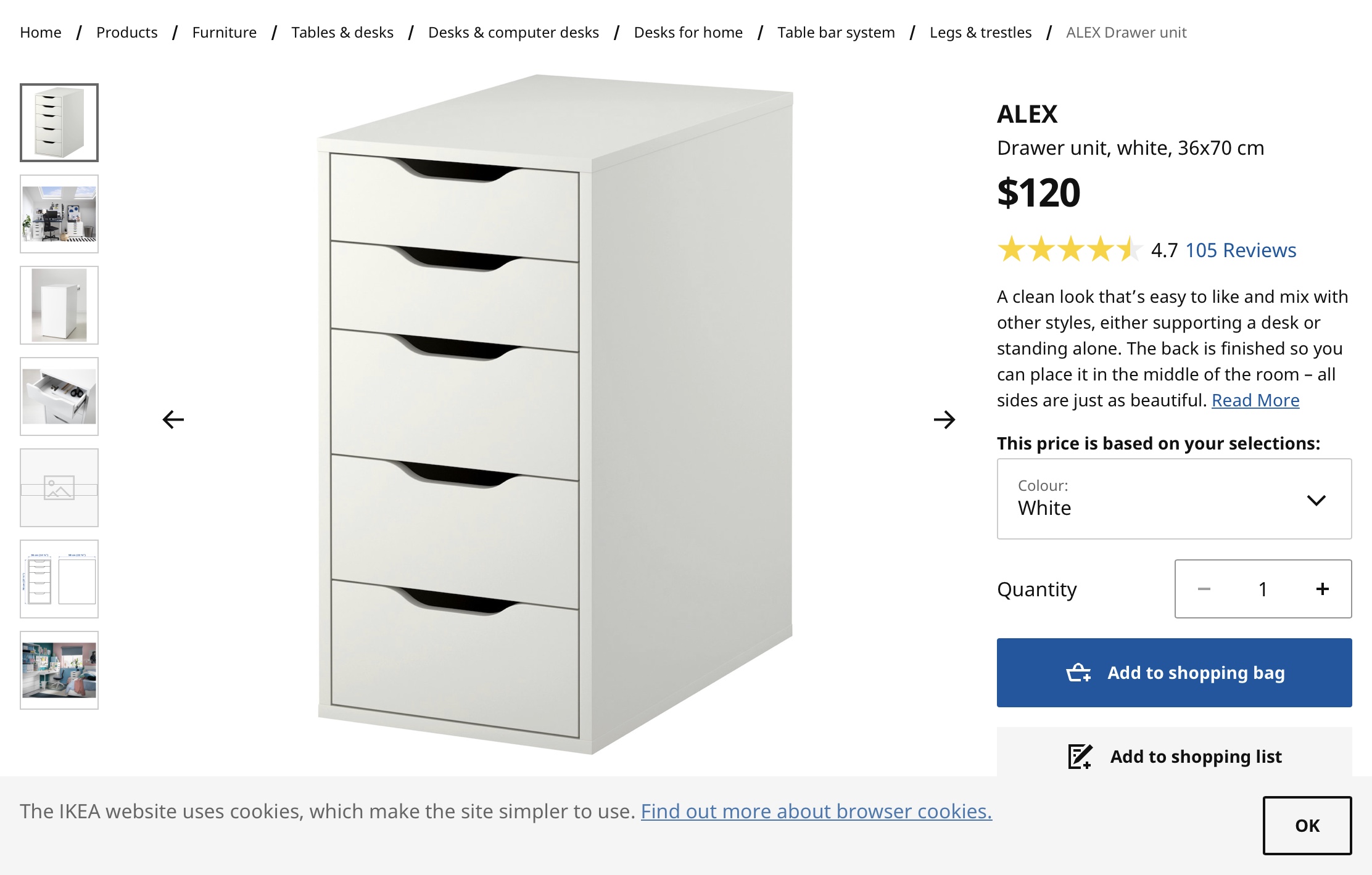The height and width of the screenshot is (875, 1372).
Task: Show the dimensions diagram thumbnail
Action: pos(59,579)
